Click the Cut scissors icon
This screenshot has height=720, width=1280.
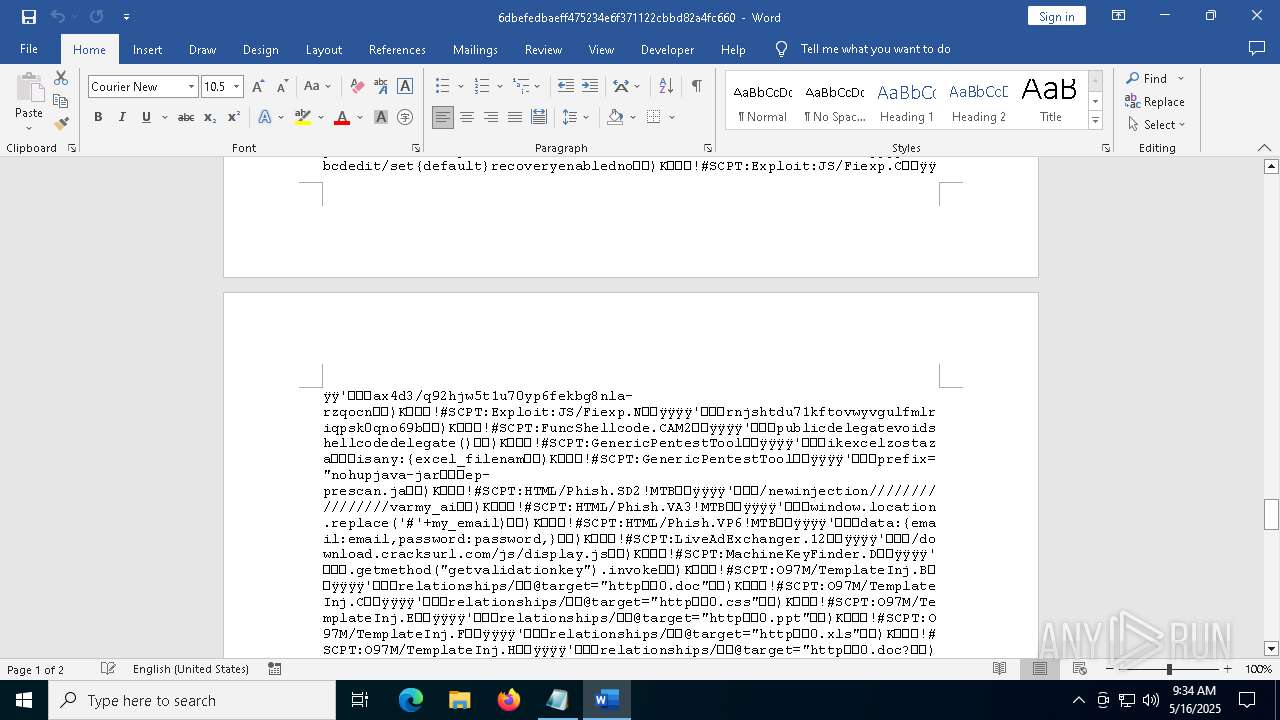[61, 78]
